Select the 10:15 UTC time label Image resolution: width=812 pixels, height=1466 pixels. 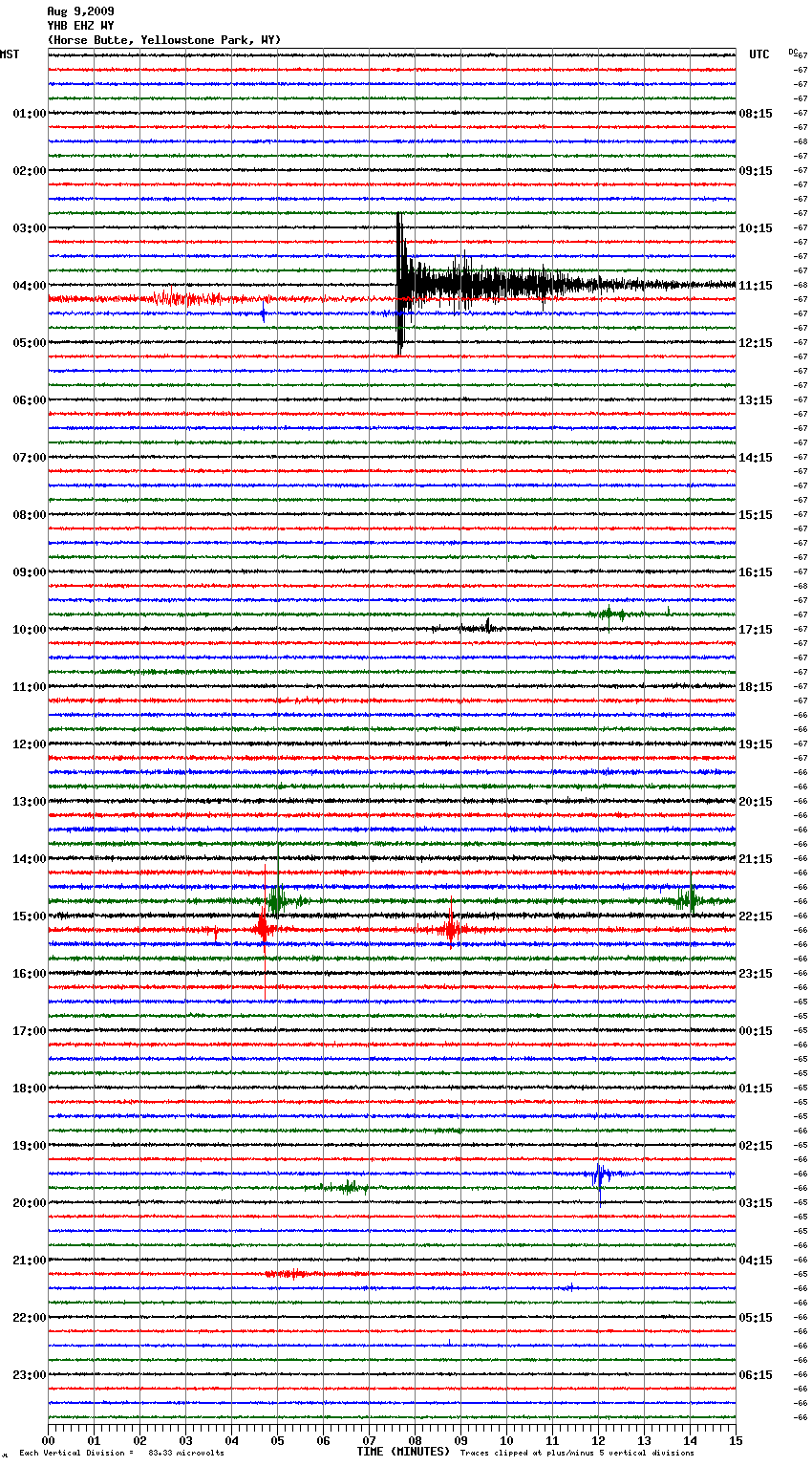point(756,228)
